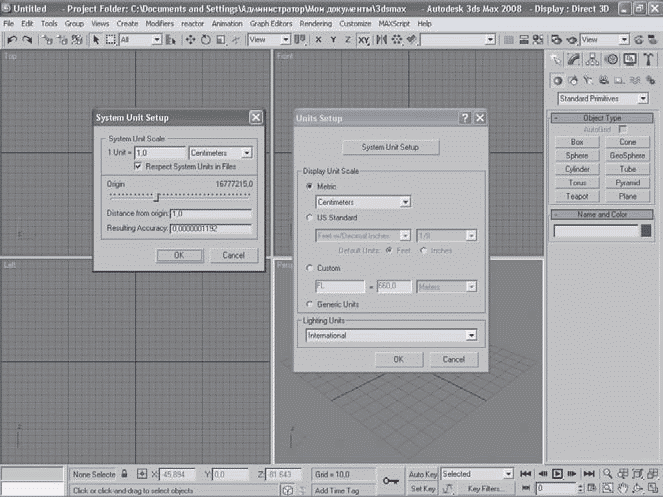Open the Utilities hammer panel
Image resolution: width=663 pixels, height=497 pixels.
click(x=649, y=60)
